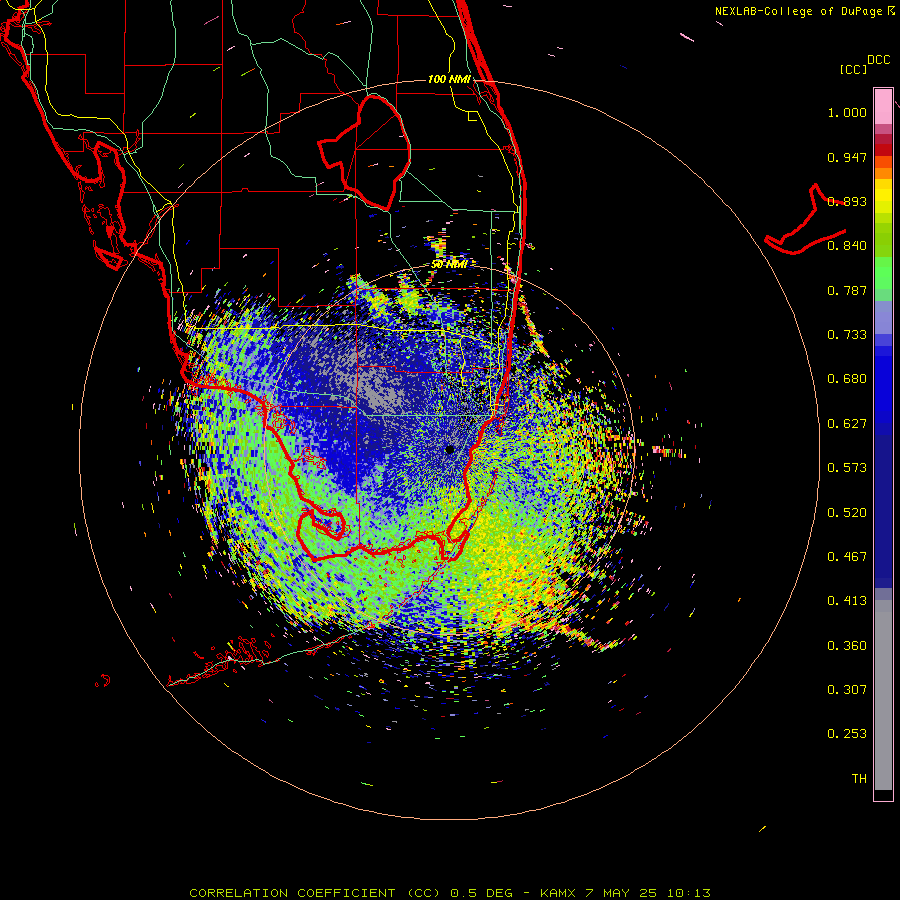
Task: Click the 100 NMI range ring label
Action: pyautogui.click(x=449, y=79)
